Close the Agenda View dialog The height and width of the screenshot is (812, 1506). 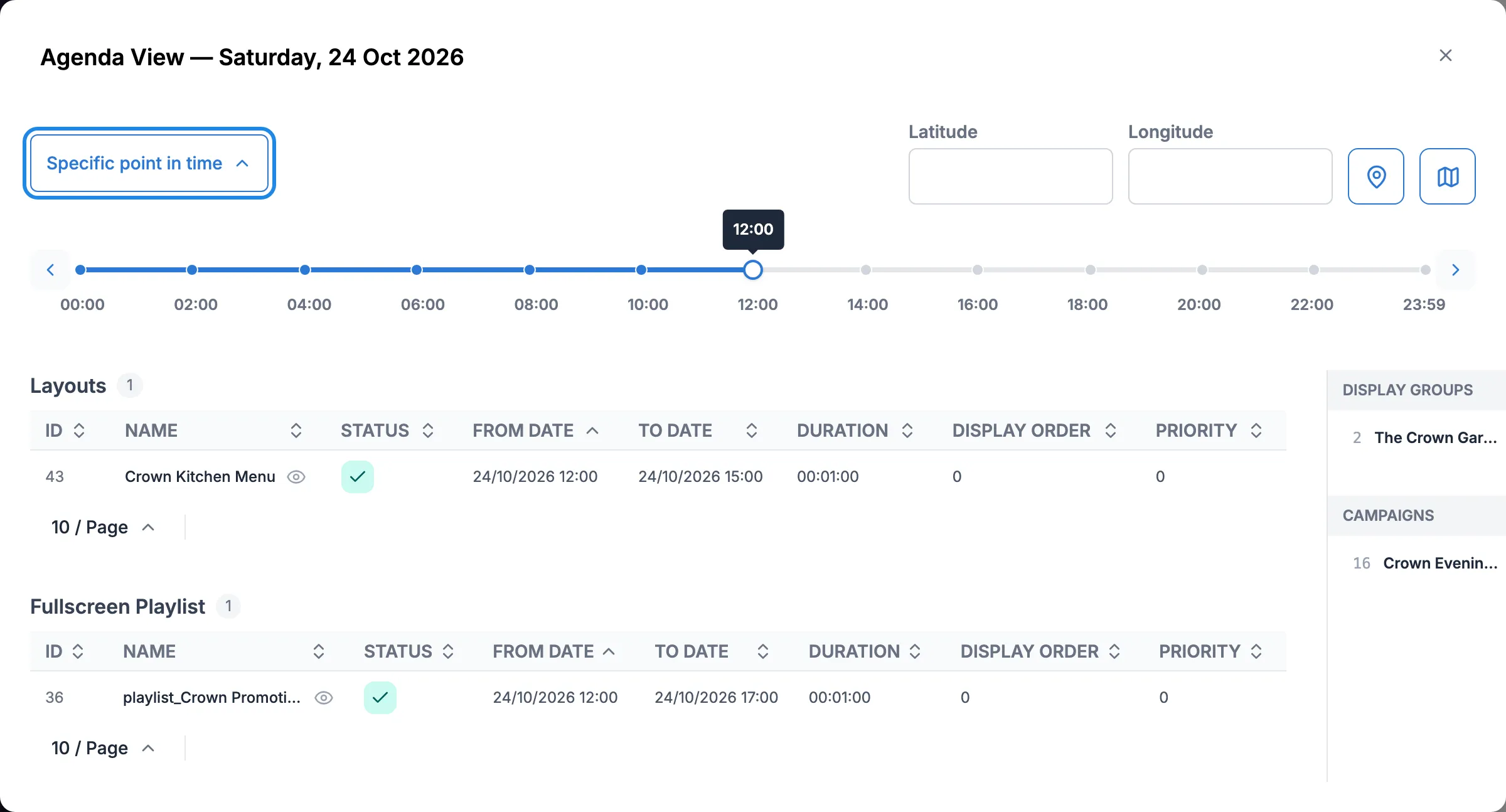tap(1446, 55)
